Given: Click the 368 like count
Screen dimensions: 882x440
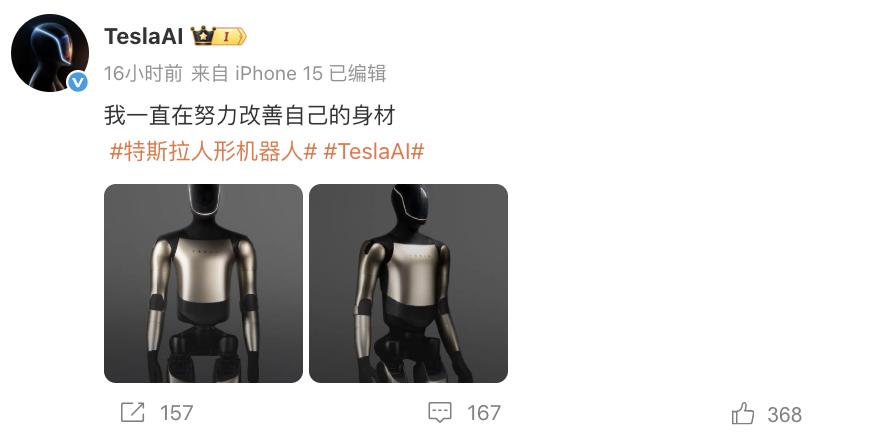Looking at the screenshot, I should click(785, 415).
